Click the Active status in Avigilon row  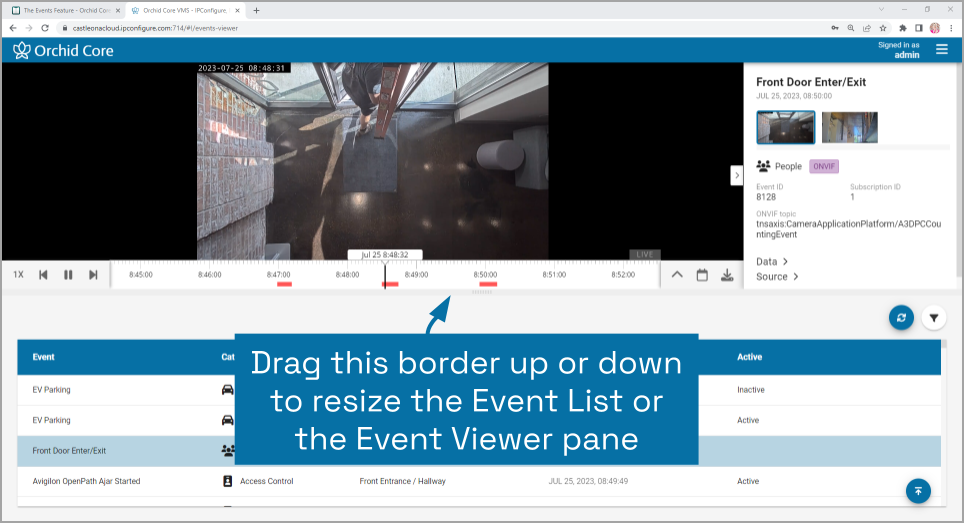748,481
